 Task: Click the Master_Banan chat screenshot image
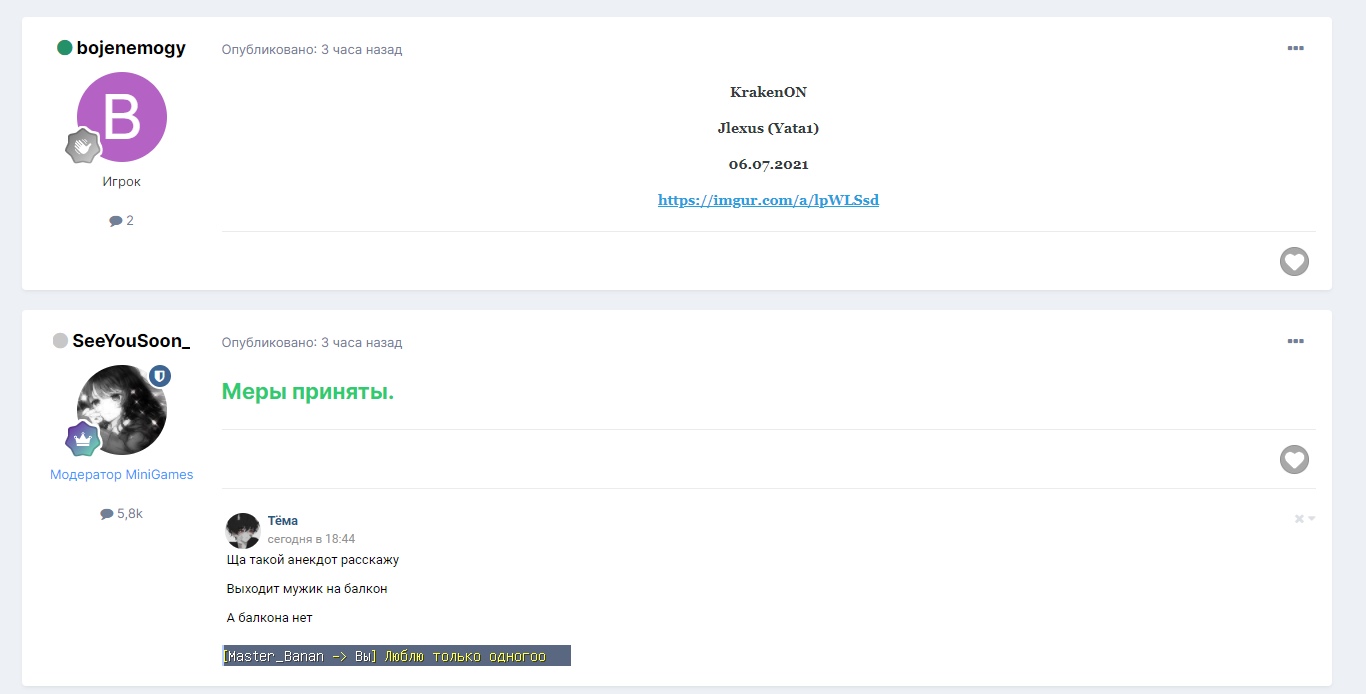pos(396,656)
